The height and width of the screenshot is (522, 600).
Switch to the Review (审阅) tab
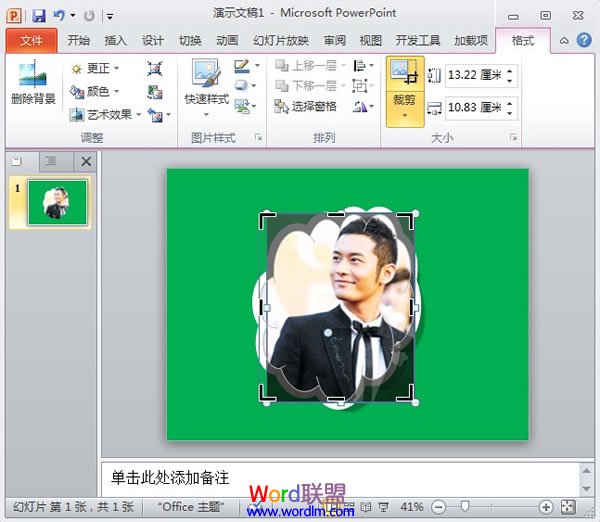(x=334, y=40)
